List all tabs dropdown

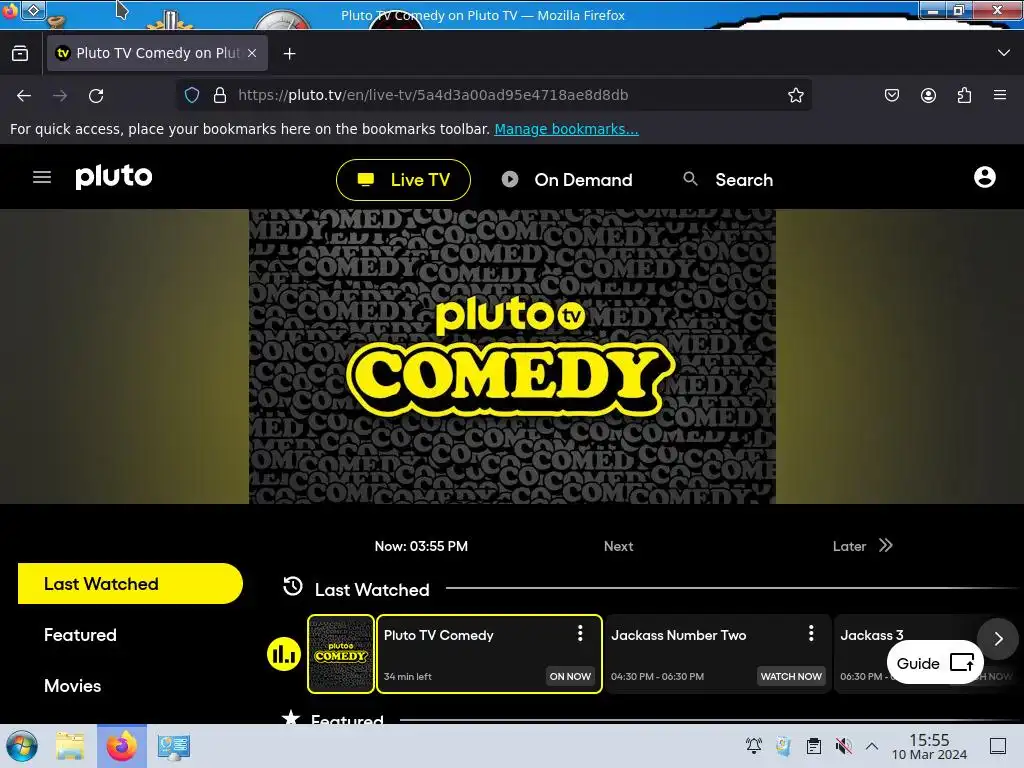pos(1004,53)
